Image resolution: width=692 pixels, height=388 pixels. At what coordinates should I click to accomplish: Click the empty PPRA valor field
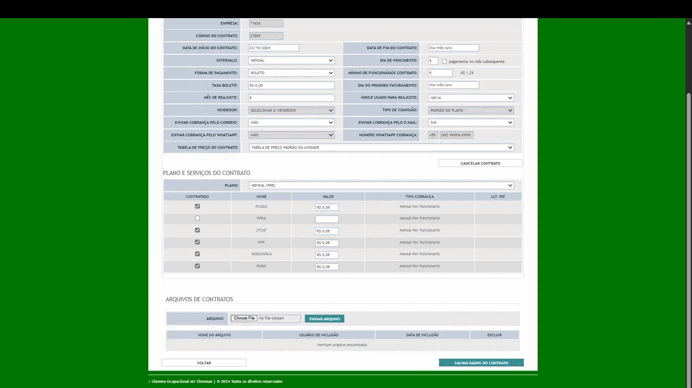[x=327, y=219]
